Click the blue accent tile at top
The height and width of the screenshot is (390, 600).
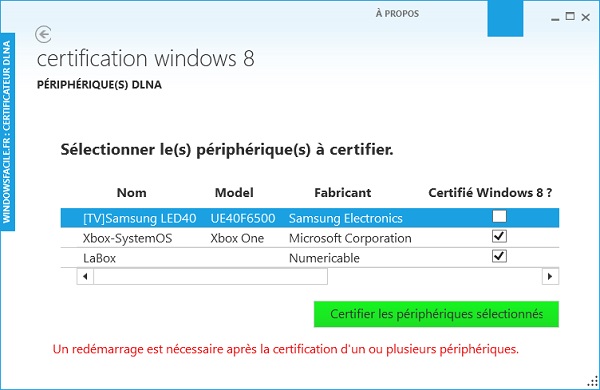point(505,18)
